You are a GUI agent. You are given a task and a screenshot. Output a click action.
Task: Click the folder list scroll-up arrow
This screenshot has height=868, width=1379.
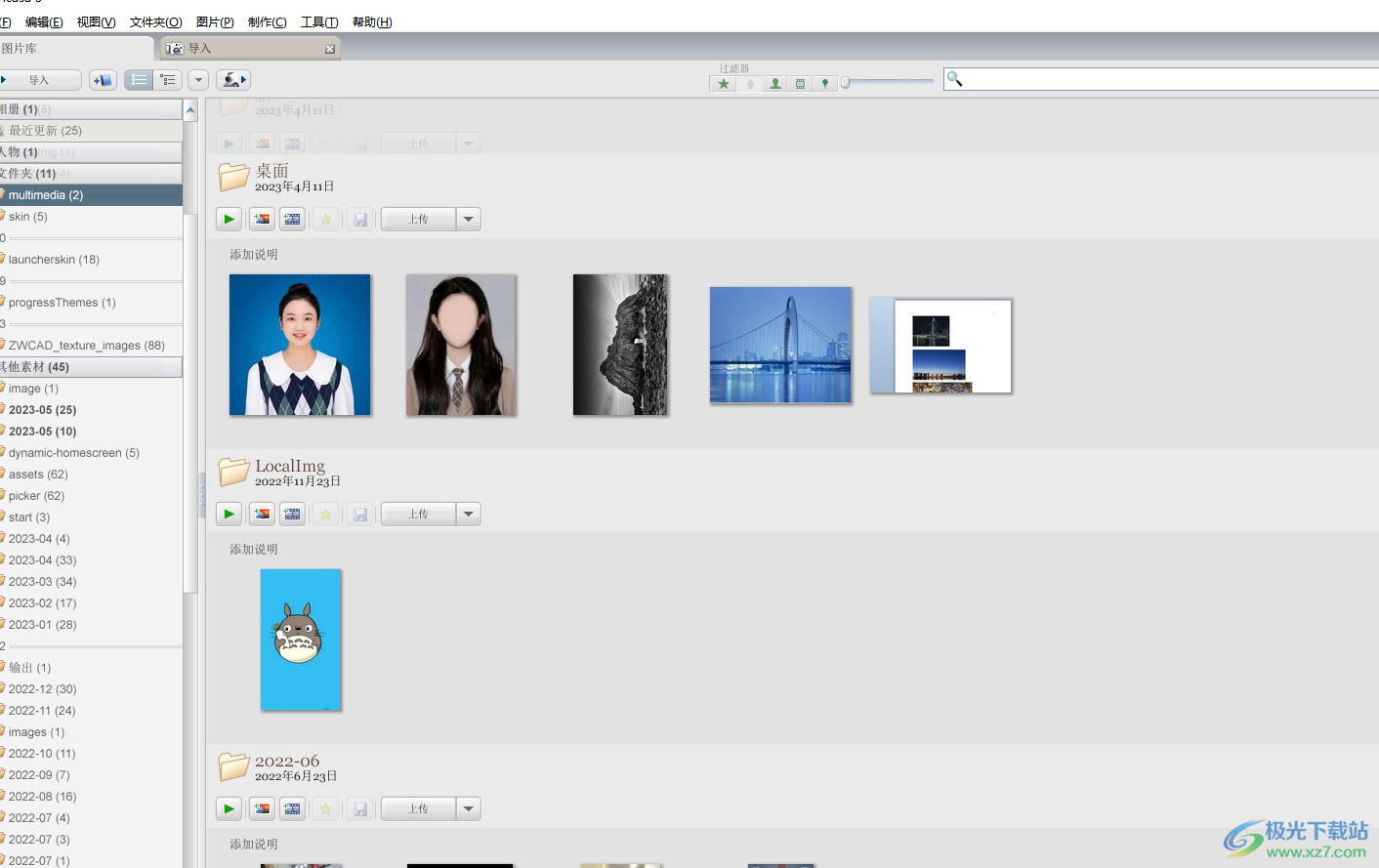pos(190,110)
